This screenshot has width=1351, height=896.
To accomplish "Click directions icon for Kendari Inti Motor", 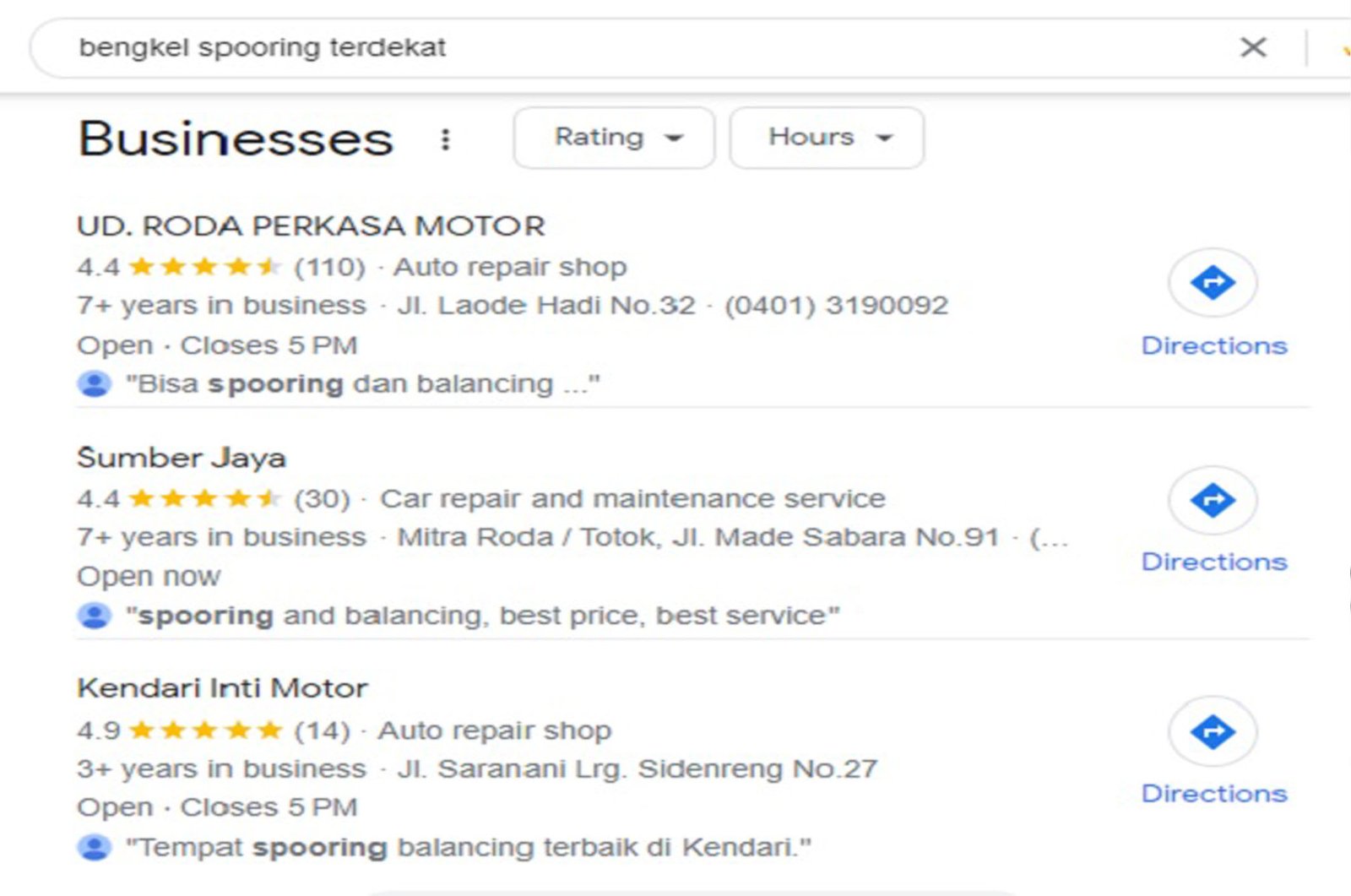I will point(1213,731).
